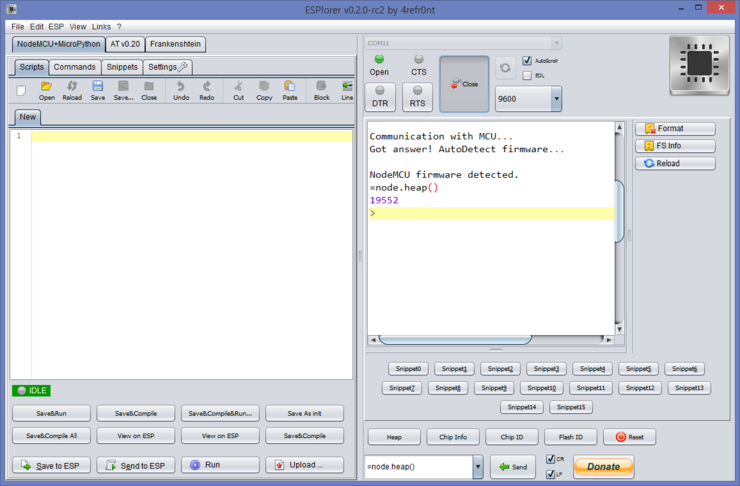Open the baud rate 9600 dropdown
Viewport: 740px width, 486px height.
556,99
